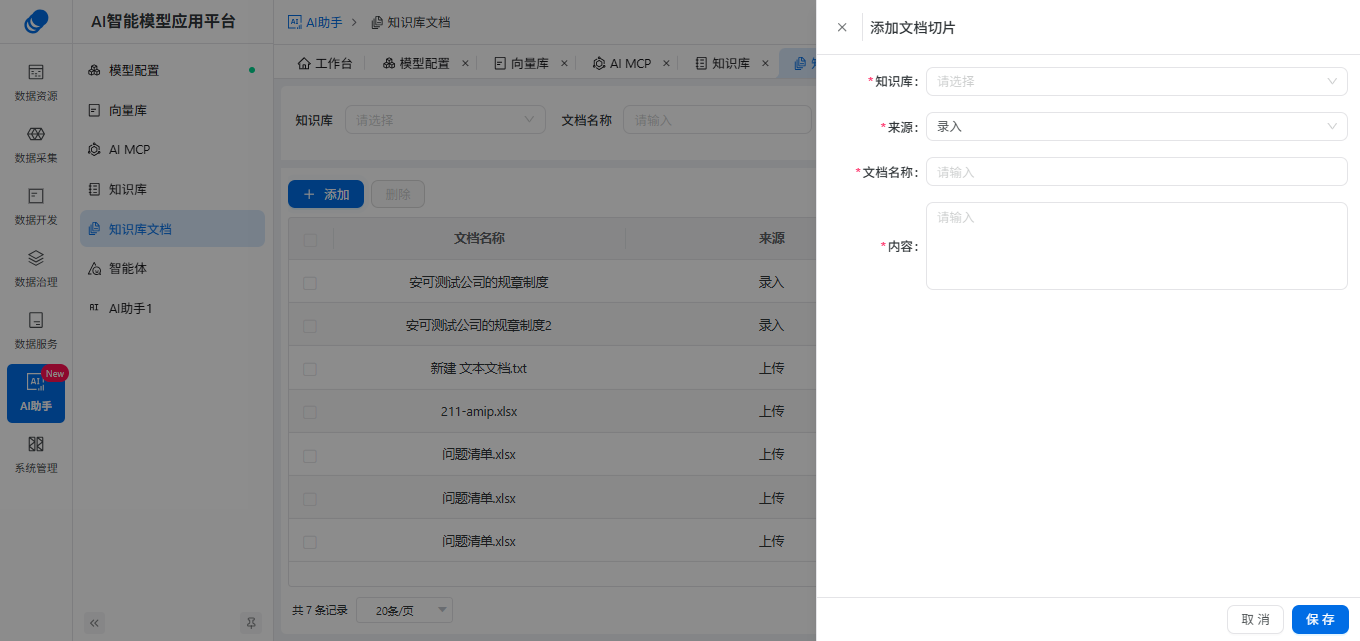Open the 系统管理 sidebar icon
Viewport: 1360px width, 641px height.
point(36,455)
